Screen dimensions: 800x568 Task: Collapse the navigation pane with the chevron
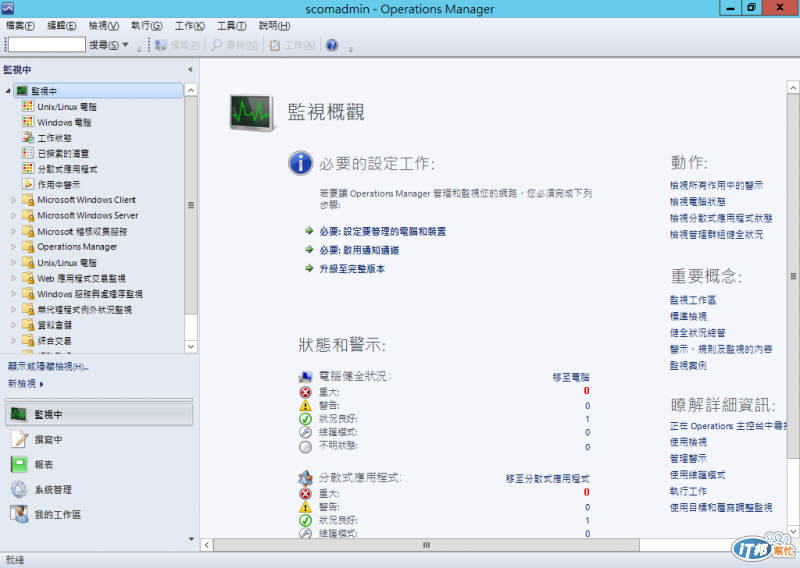[x=190, y=69]
